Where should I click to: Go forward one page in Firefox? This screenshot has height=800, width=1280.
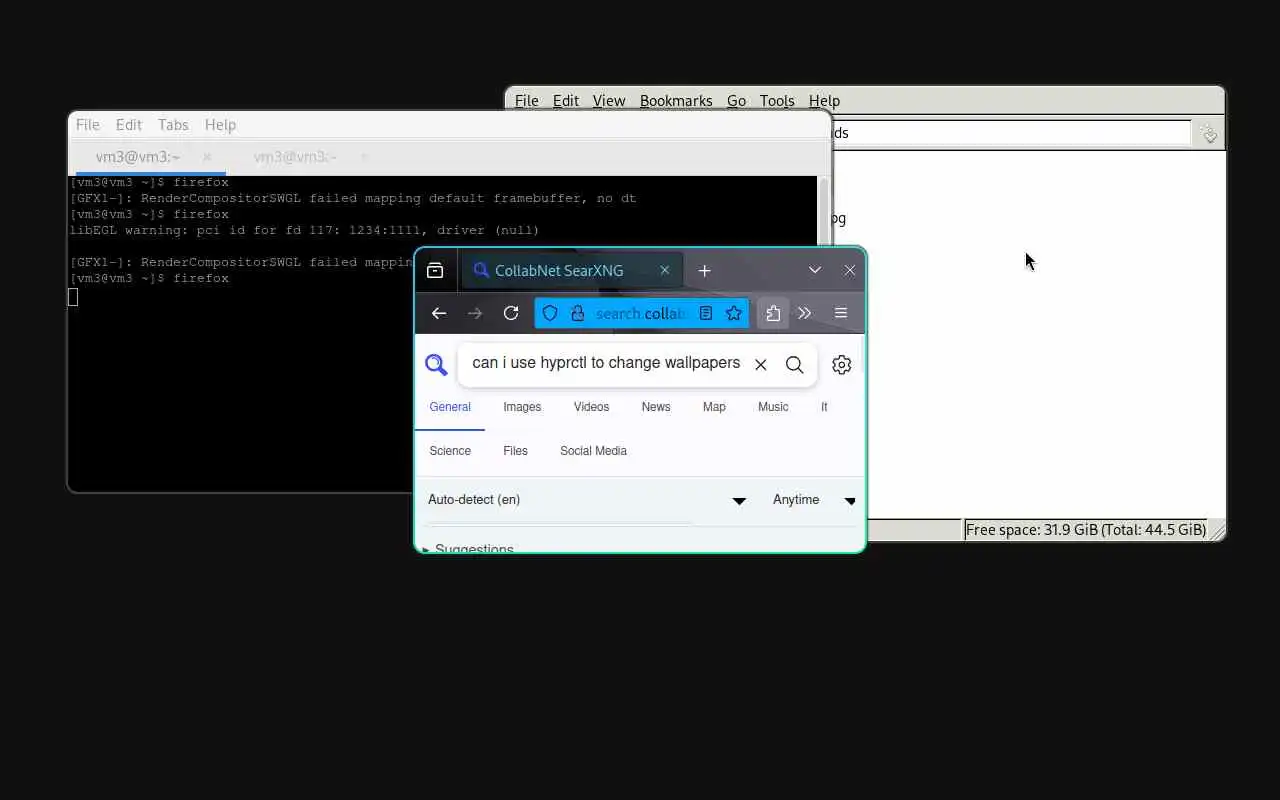[475, 313]
